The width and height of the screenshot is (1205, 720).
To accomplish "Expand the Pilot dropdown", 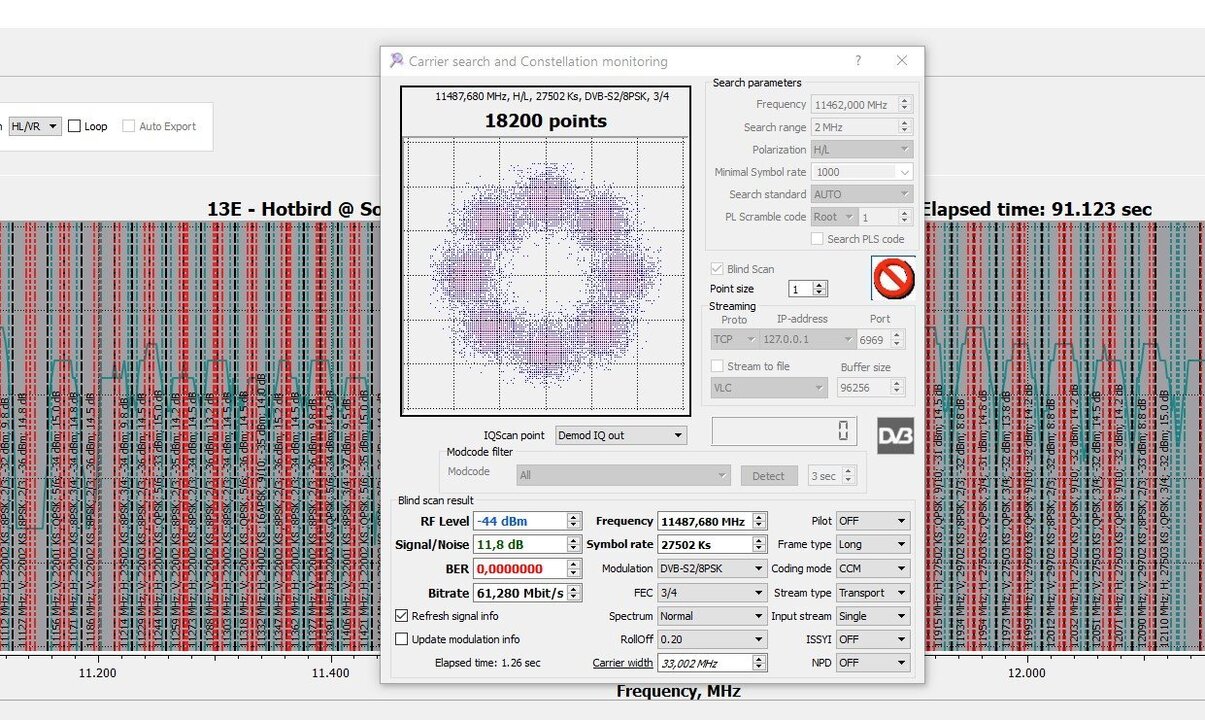I will [872, 521].
